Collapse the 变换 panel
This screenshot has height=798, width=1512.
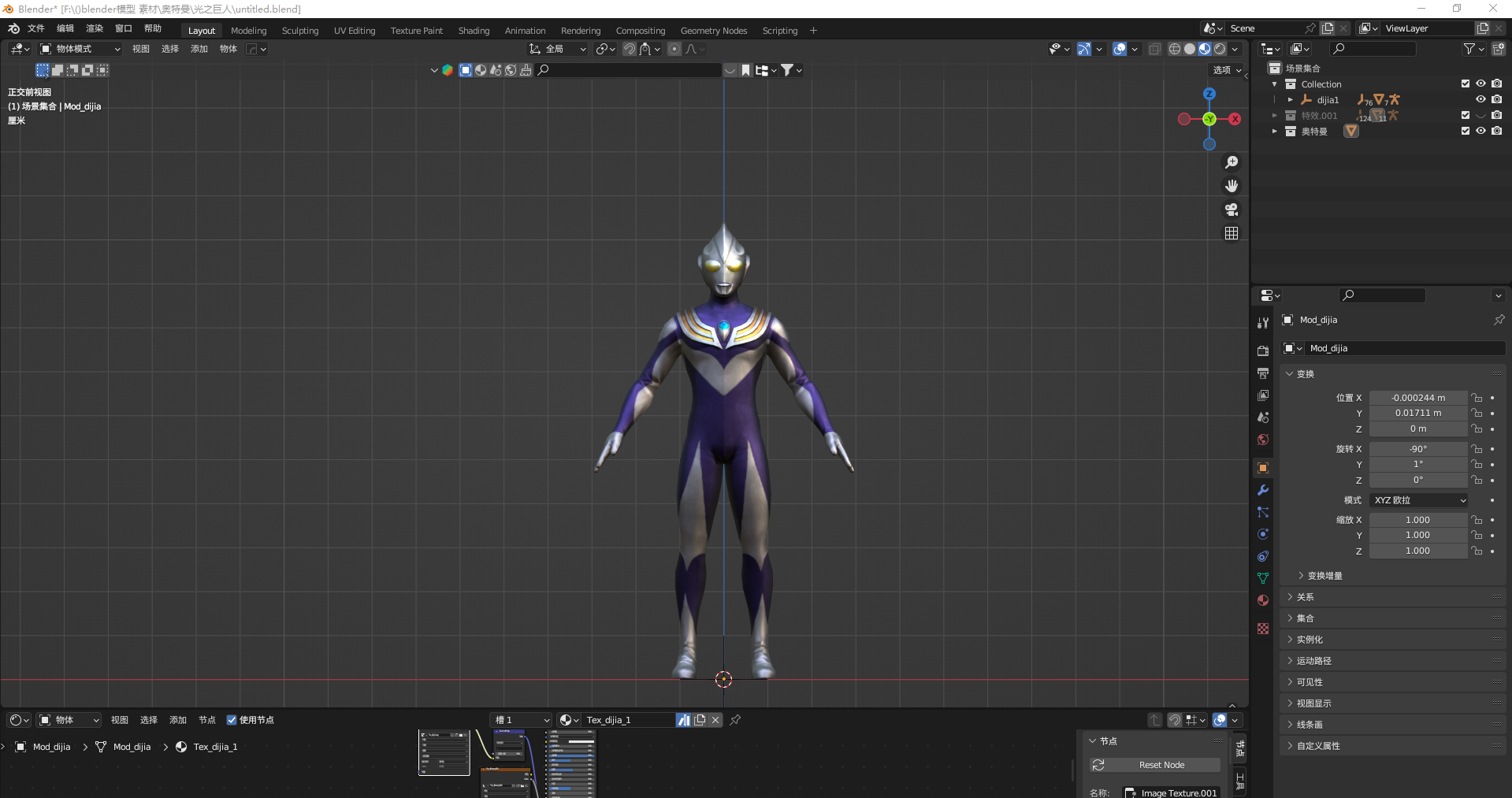point(1393,374)
